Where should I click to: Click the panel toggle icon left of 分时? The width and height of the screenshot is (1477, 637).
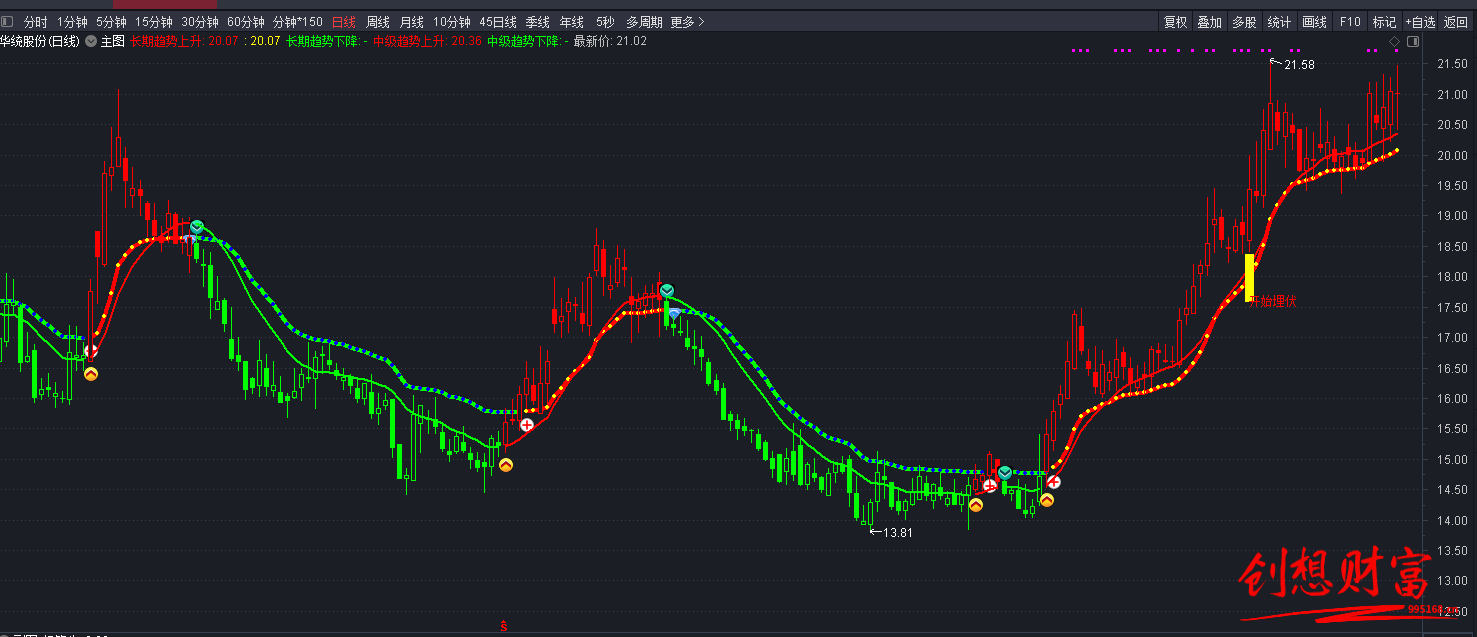7,22
